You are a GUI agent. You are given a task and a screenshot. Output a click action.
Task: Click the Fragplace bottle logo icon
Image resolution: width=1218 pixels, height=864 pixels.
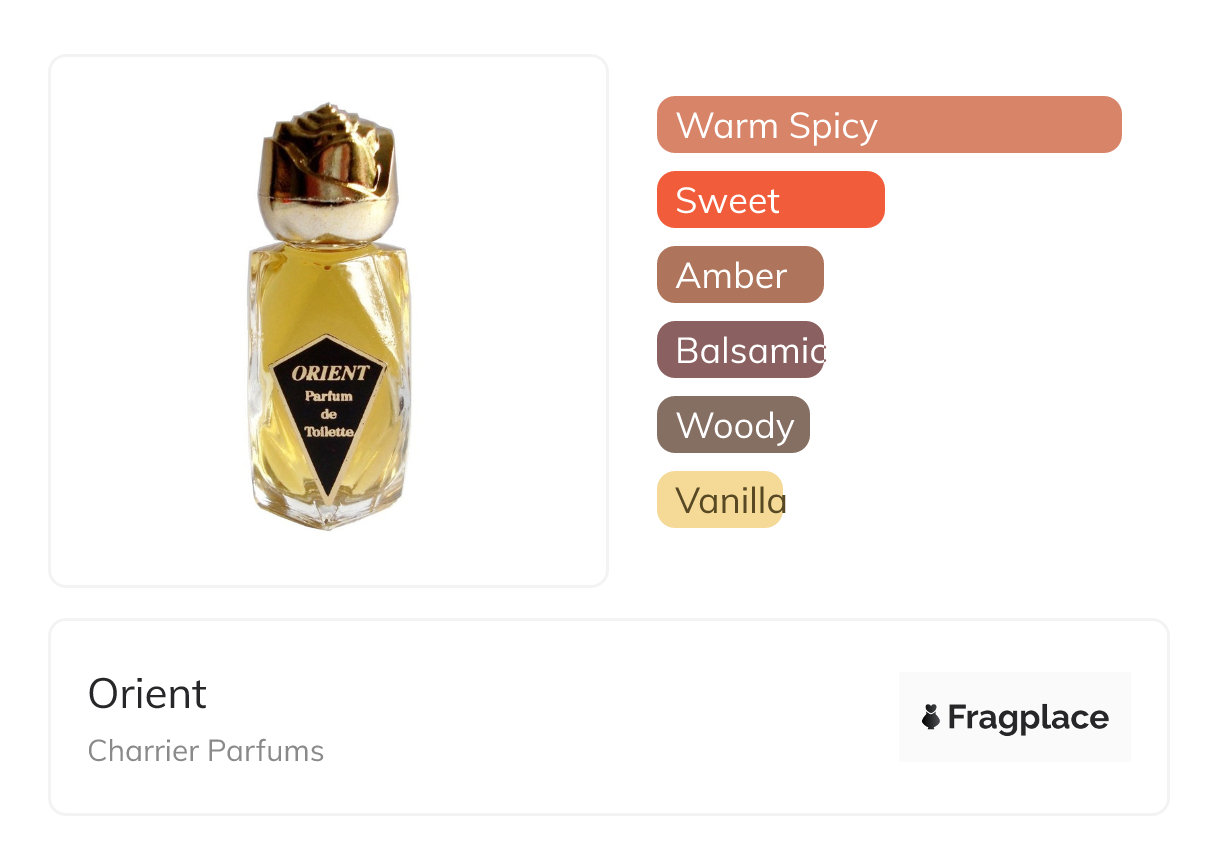pyautogui.click(x=931, y=717)
